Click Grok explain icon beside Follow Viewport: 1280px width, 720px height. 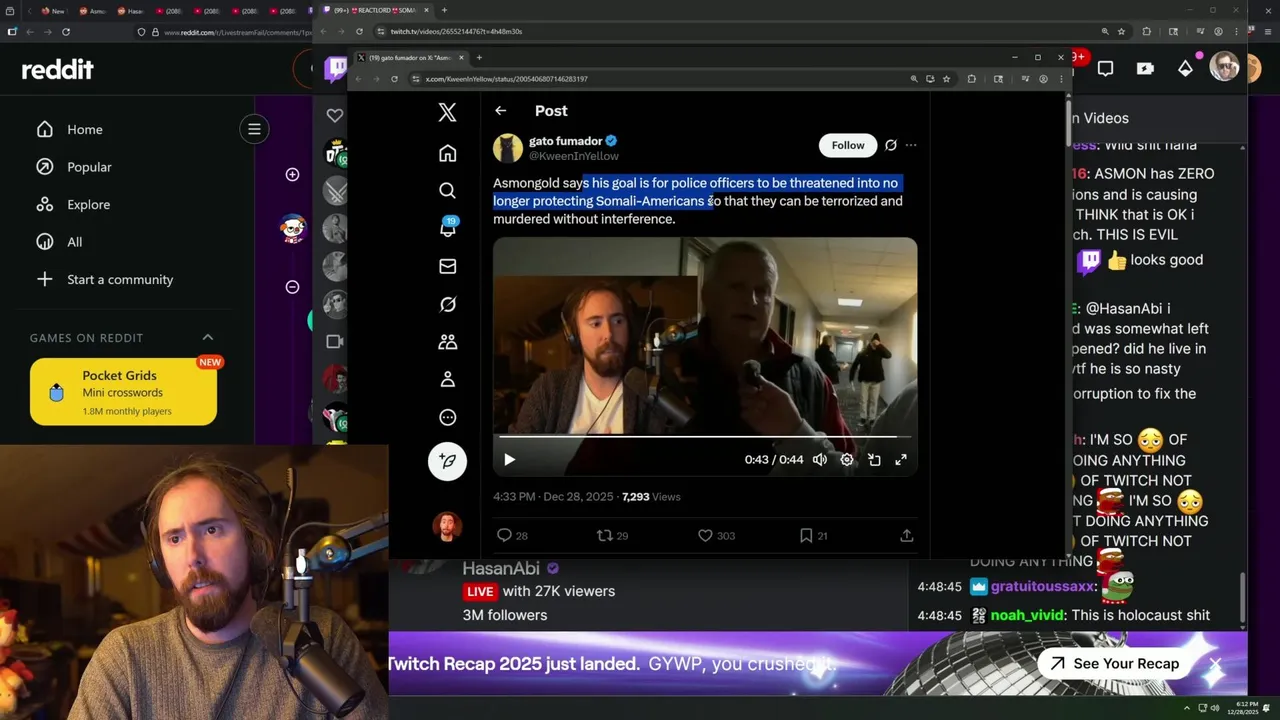pyautogui.click(x=891, y=145)
